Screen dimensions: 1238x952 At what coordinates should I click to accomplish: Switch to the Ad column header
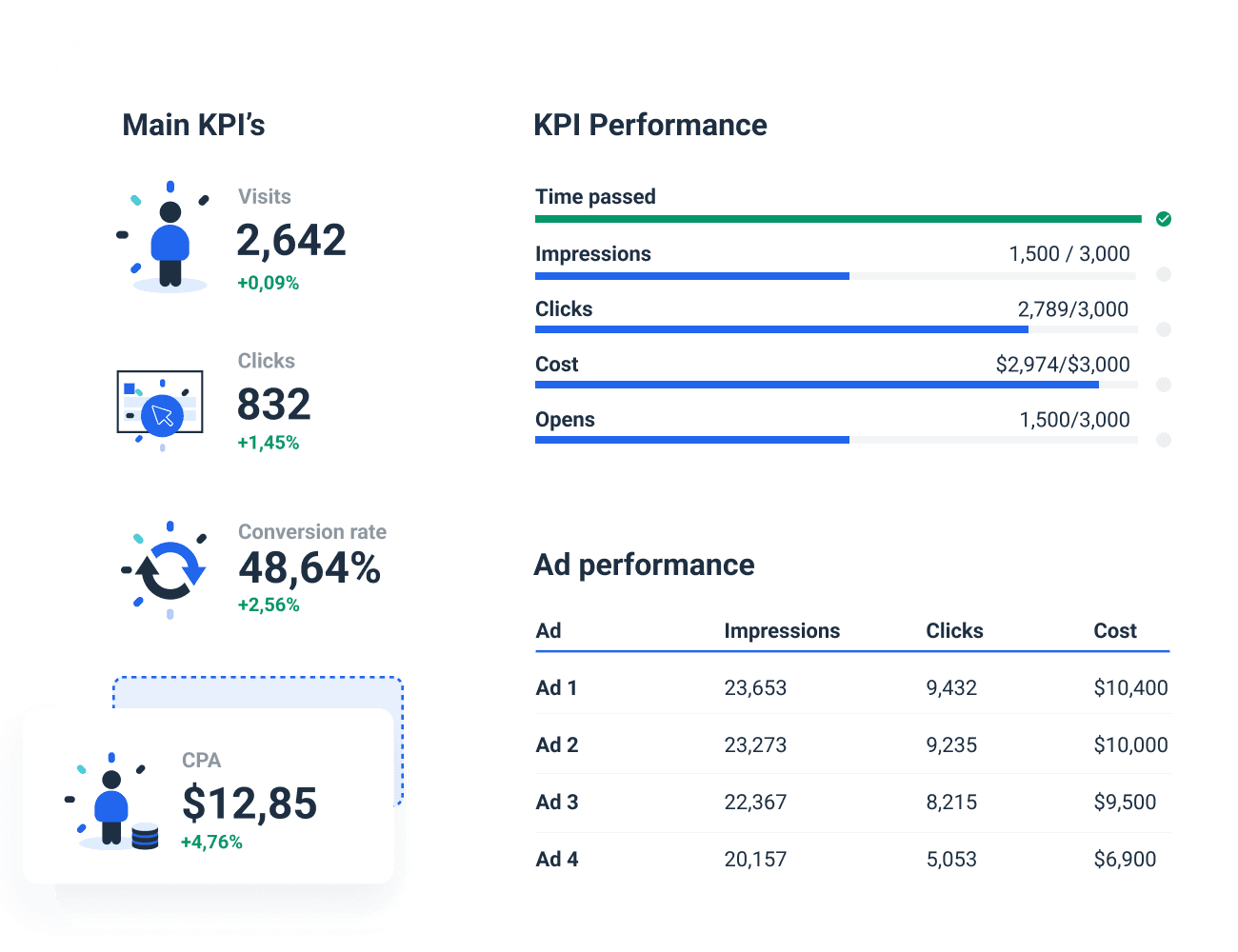548,630
